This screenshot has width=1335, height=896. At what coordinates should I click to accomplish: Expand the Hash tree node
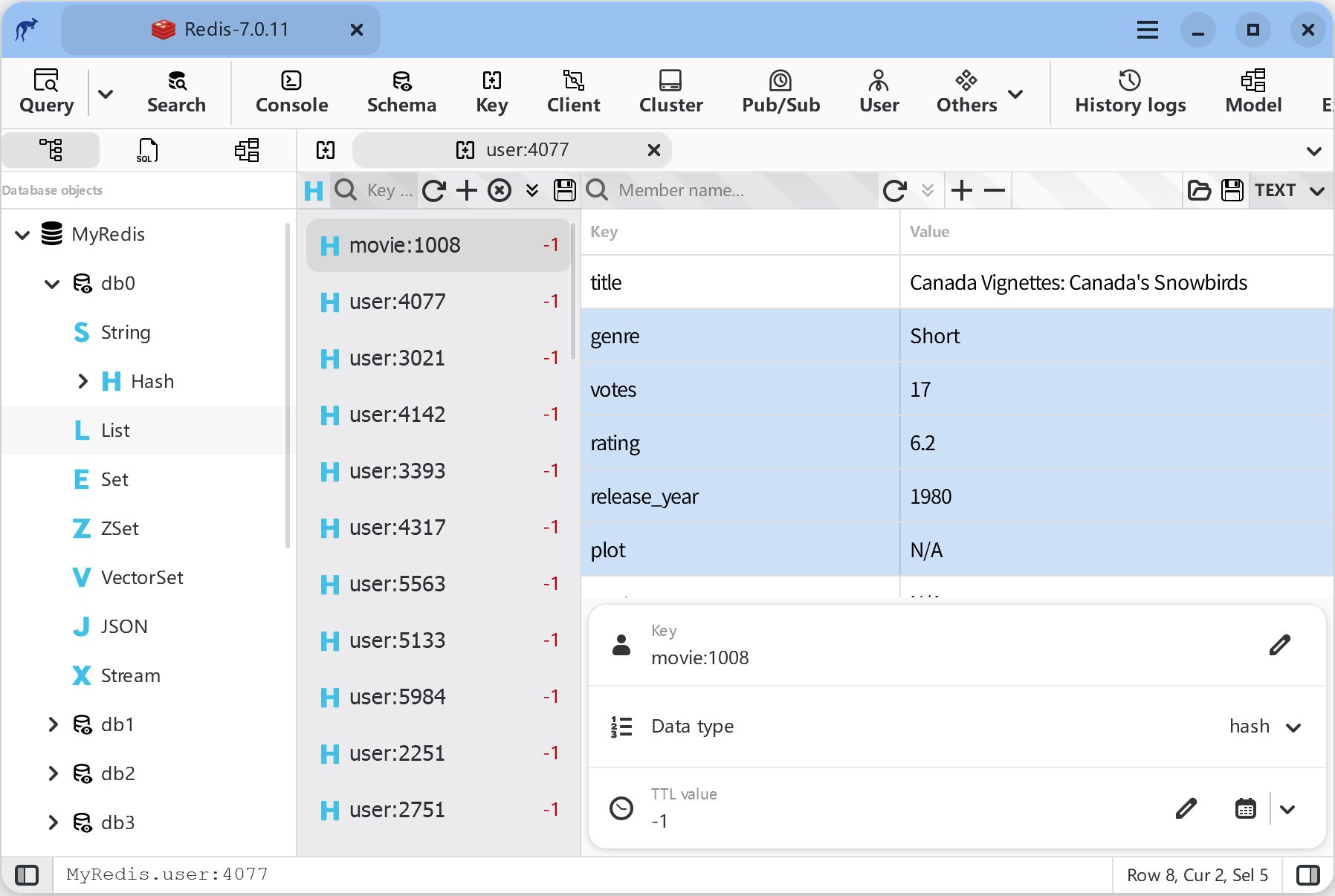83,381
